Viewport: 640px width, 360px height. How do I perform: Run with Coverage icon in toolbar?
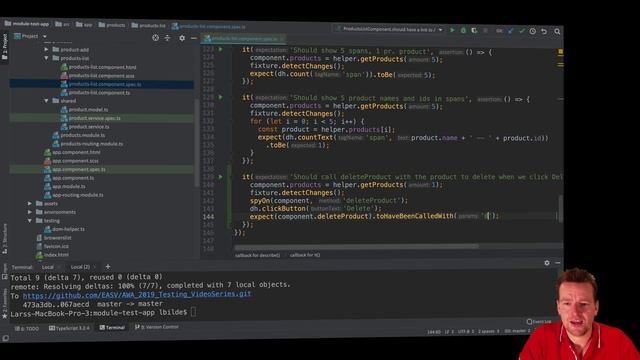(474, 31)
